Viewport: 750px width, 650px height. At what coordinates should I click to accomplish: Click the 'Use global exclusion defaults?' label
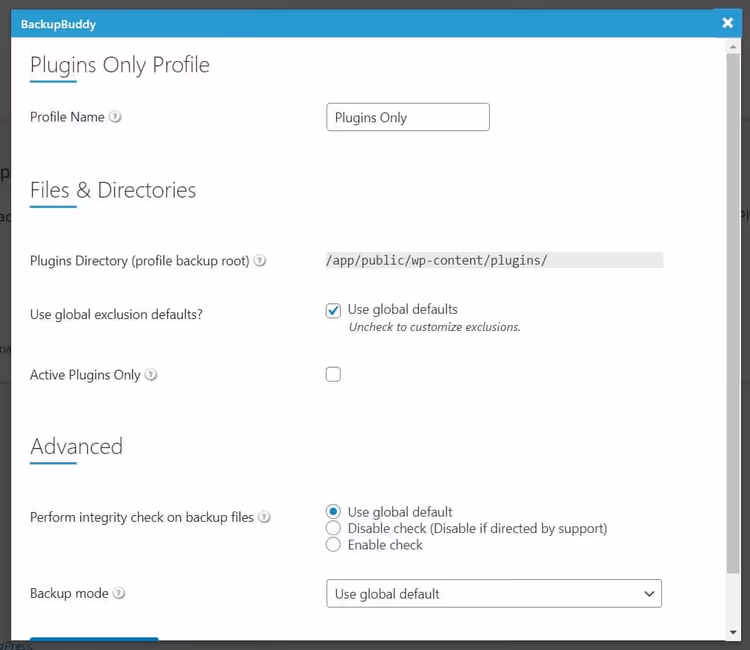[x=116, y=314]
